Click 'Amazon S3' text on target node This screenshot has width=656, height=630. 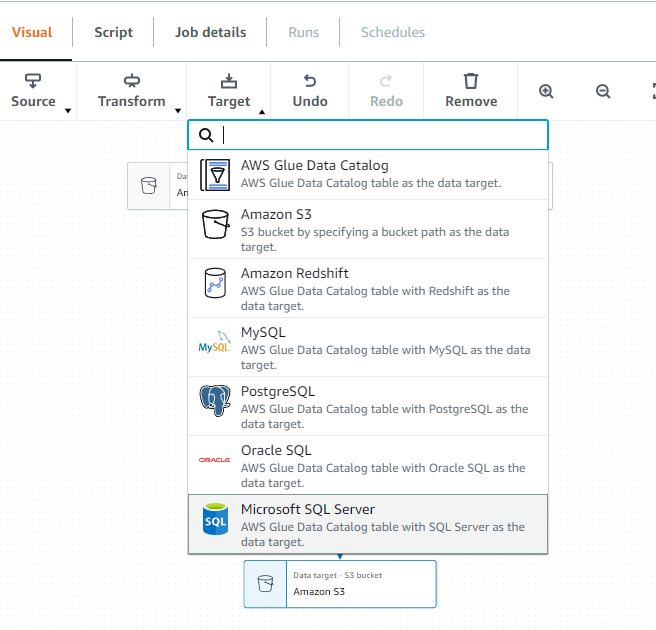coord(319,592)
